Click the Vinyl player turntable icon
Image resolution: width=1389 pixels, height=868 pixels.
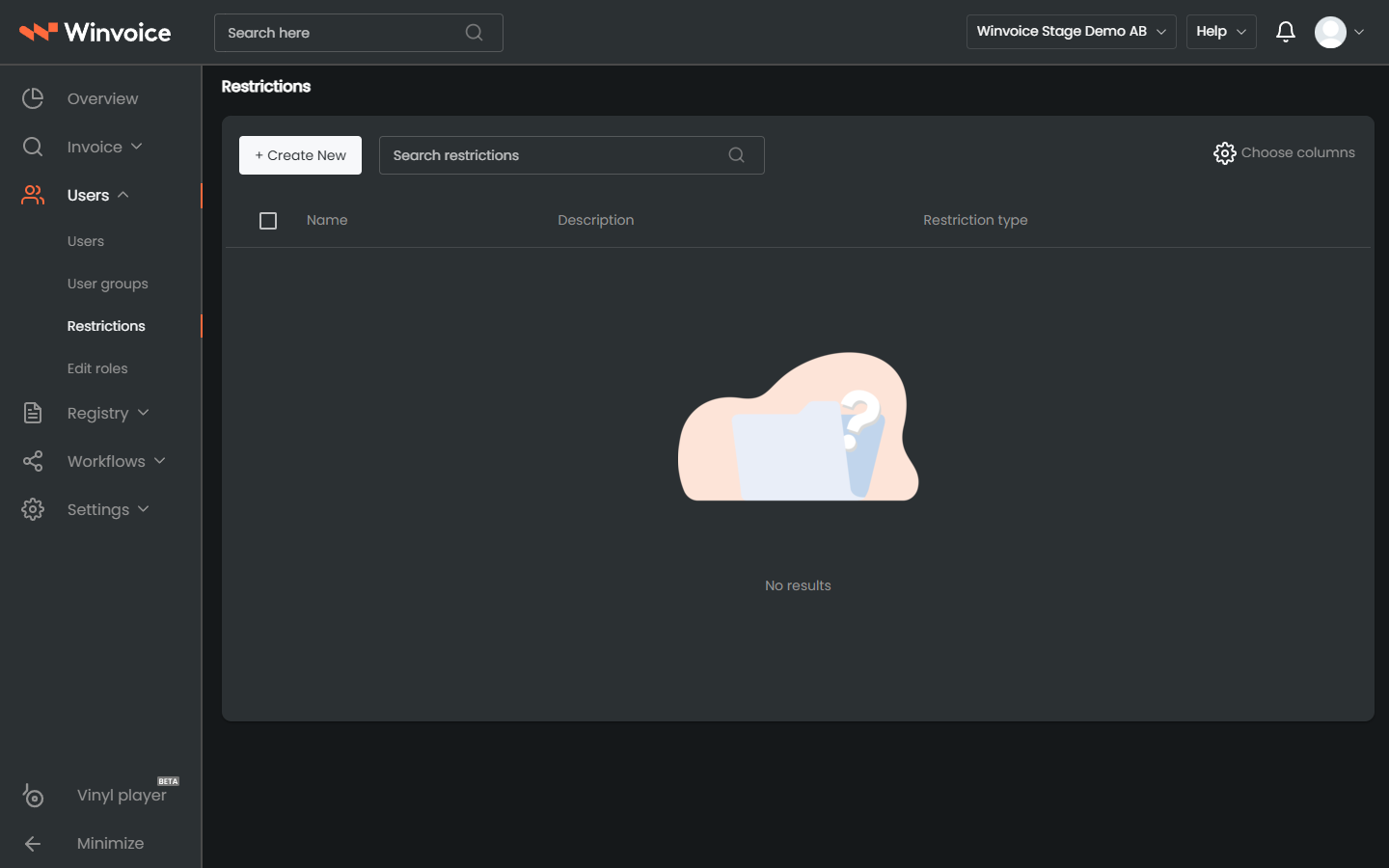point(33,796)
